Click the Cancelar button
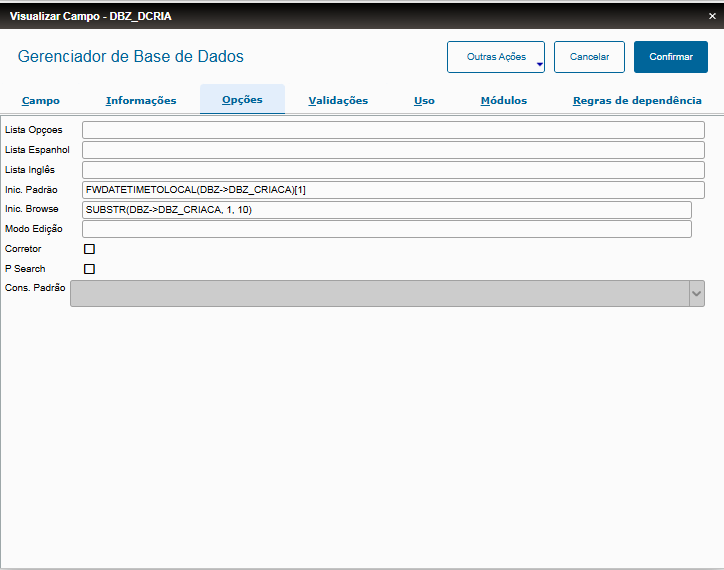 [x=589, y=57]
